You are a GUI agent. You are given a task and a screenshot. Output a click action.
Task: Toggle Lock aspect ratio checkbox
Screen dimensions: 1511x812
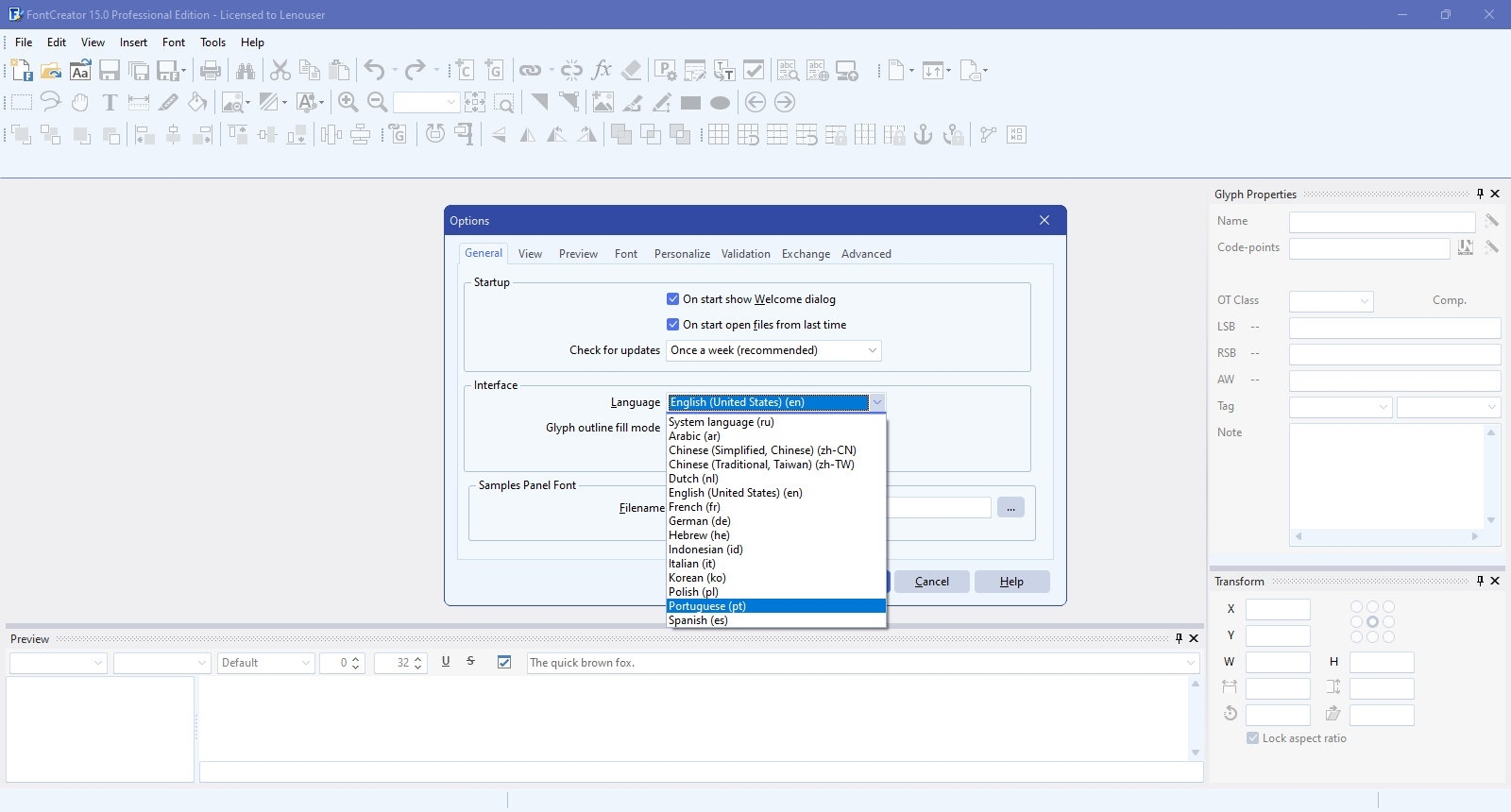click(x=1252, y=738)
